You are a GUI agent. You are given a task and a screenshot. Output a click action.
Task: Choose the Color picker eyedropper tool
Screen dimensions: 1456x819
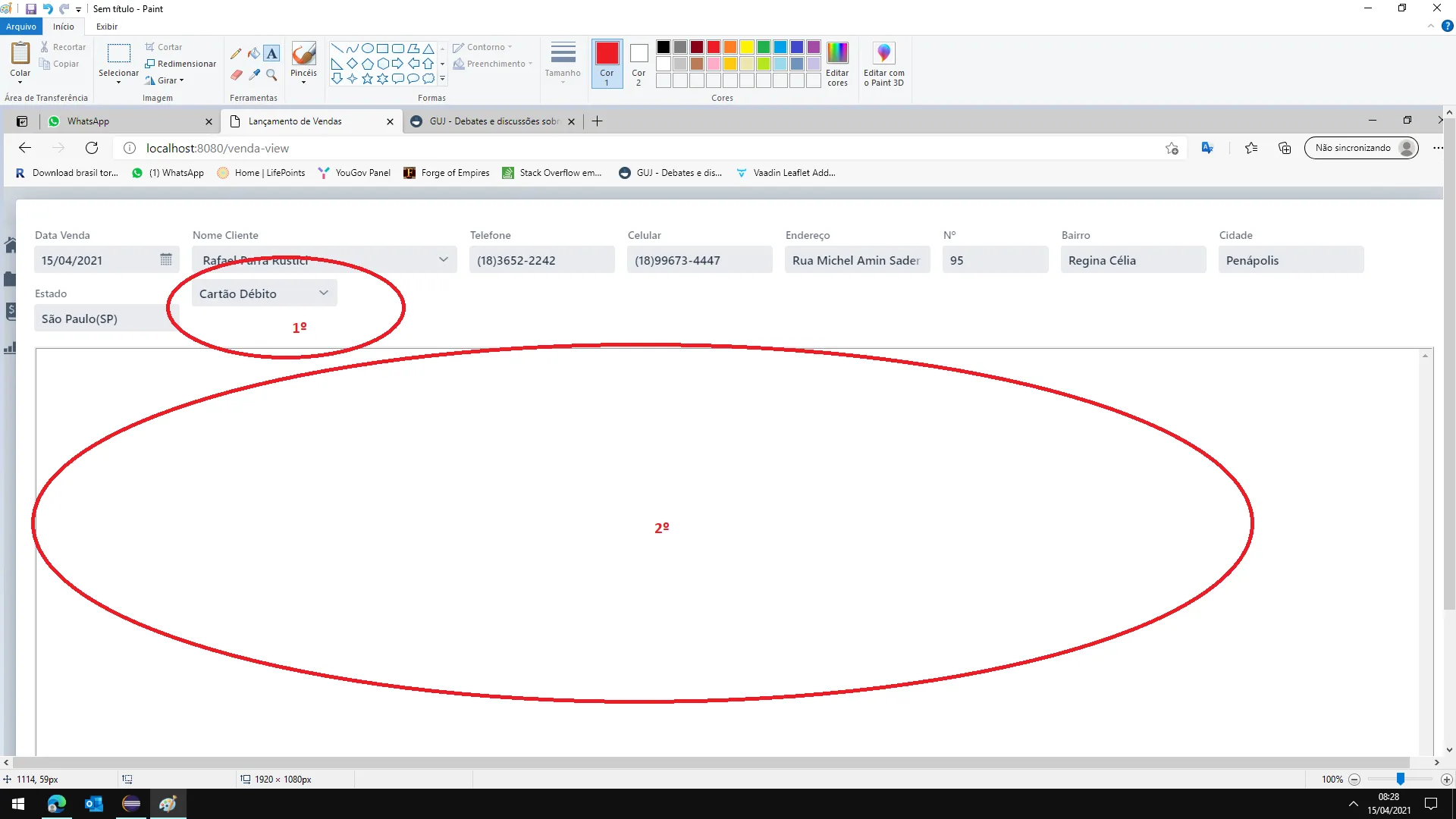tap(254, 74)
